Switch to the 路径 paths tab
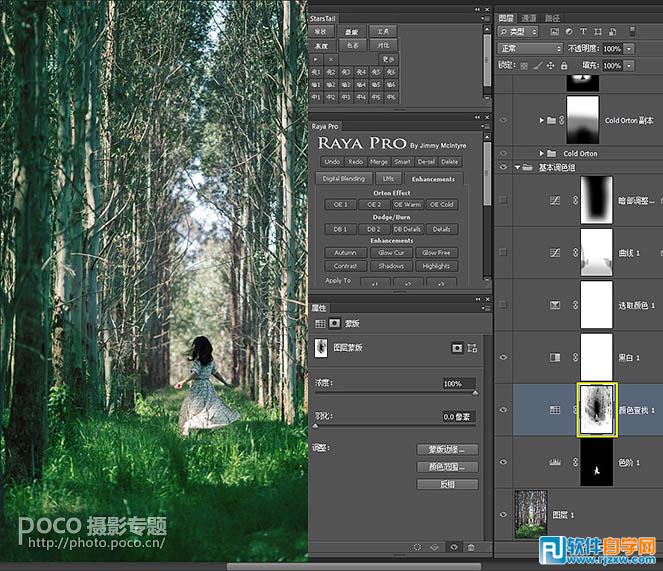The height and width of the screenshot is (571, 663). click(552, 18)
